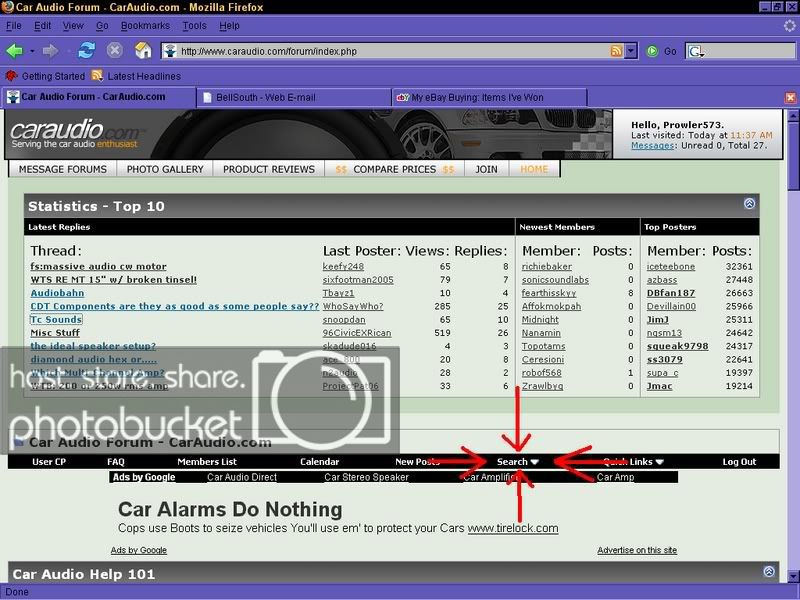View last poster sixfootman2005 profile
This screenshot has height=600, width=800.
tap(358, 280)
